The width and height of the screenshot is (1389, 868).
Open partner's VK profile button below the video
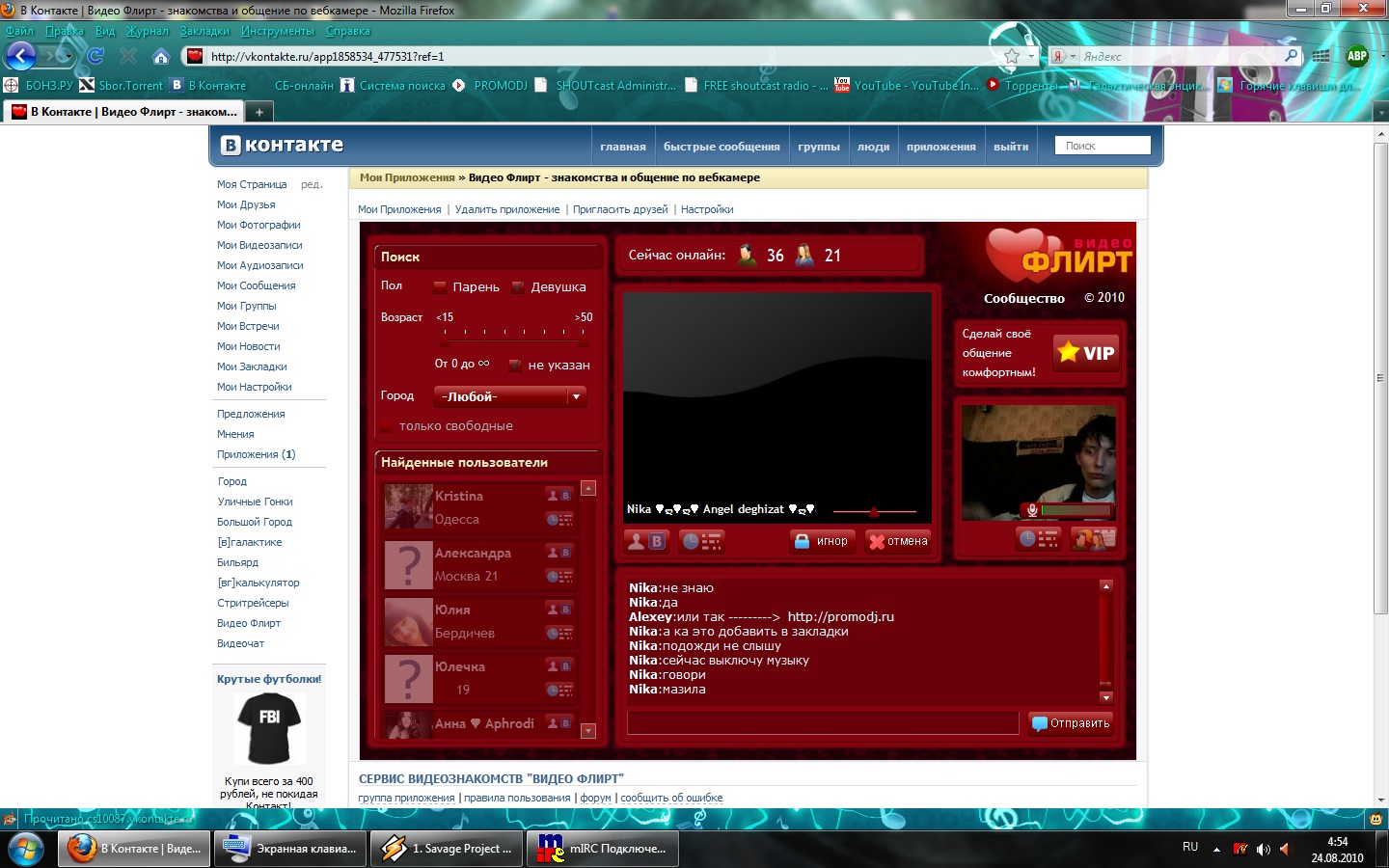[x=646, y=541]
